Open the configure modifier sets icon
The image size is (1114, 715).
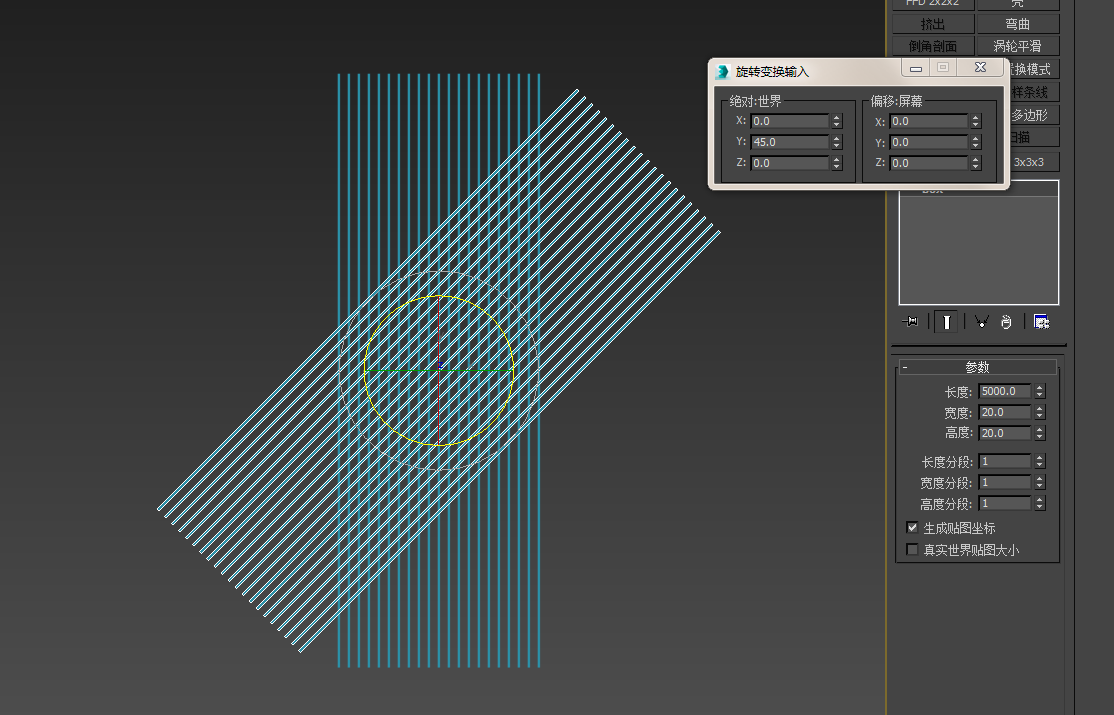click(1042, 322)
